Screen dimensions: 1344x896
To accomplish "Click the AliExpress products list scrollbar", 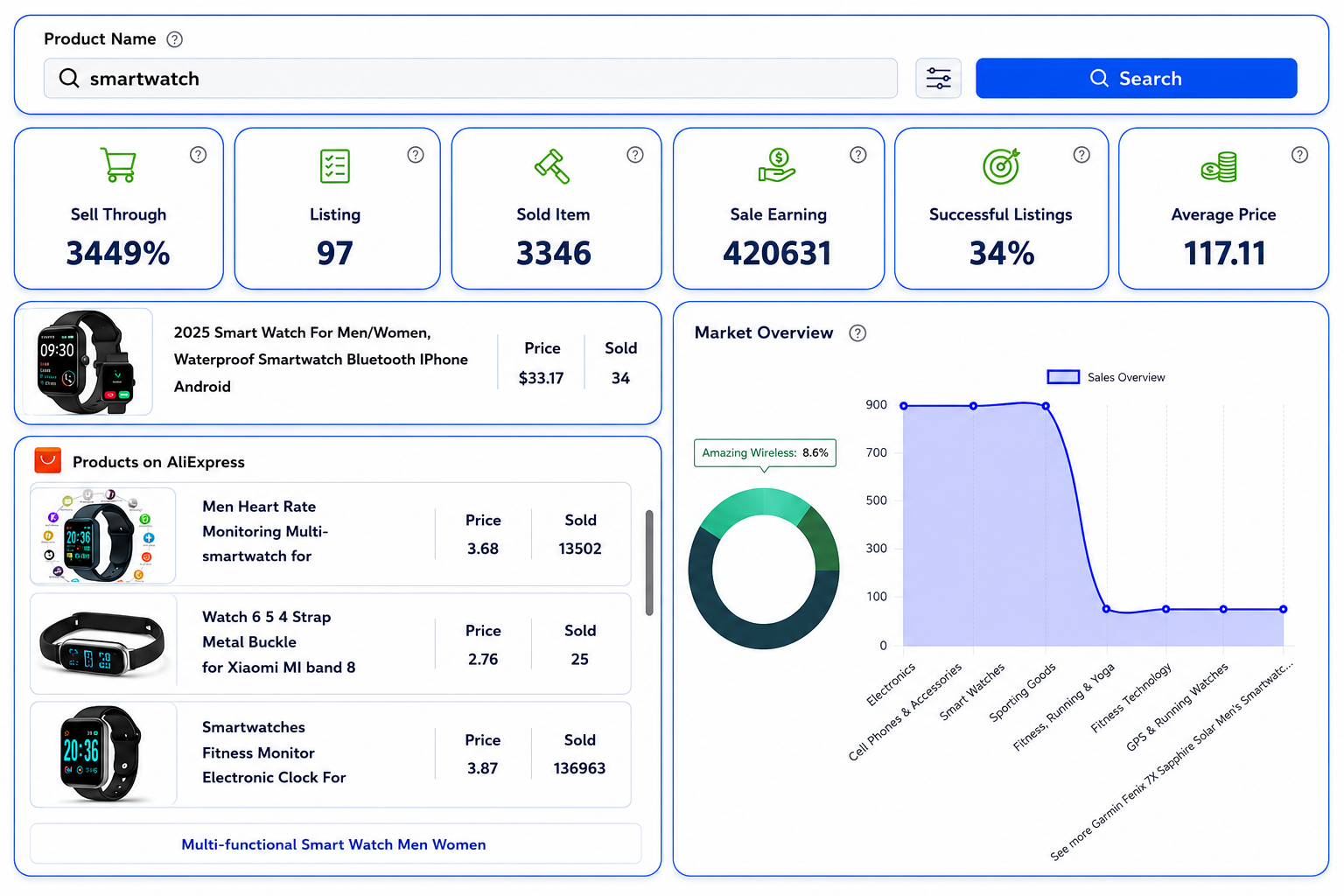I will pos(649,563).
